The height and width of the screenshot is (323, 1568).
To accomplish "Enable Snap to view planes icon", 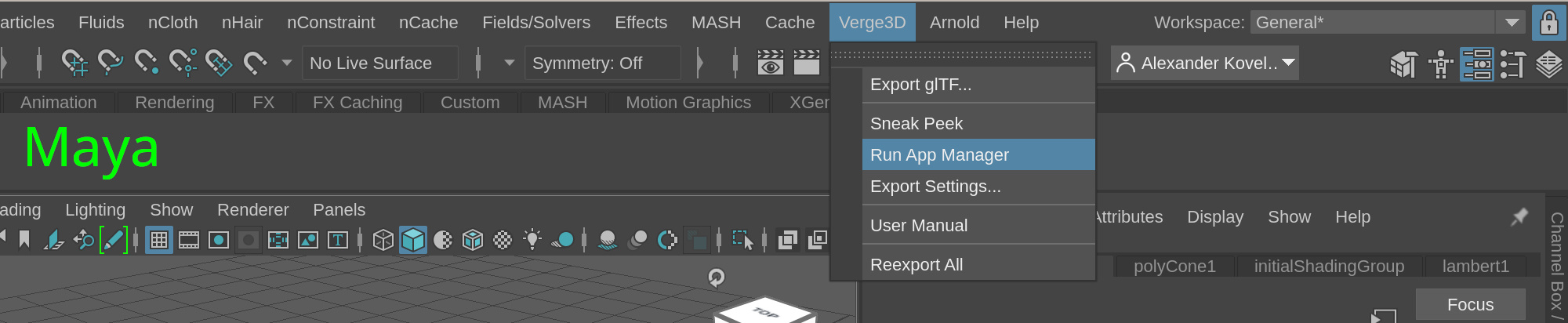I will click(219, 62).
